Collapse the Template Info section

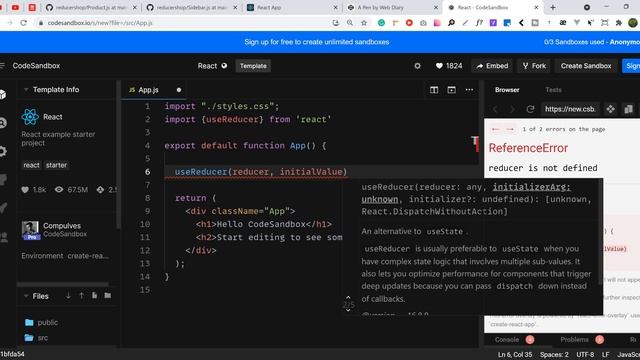pos(26,89)
